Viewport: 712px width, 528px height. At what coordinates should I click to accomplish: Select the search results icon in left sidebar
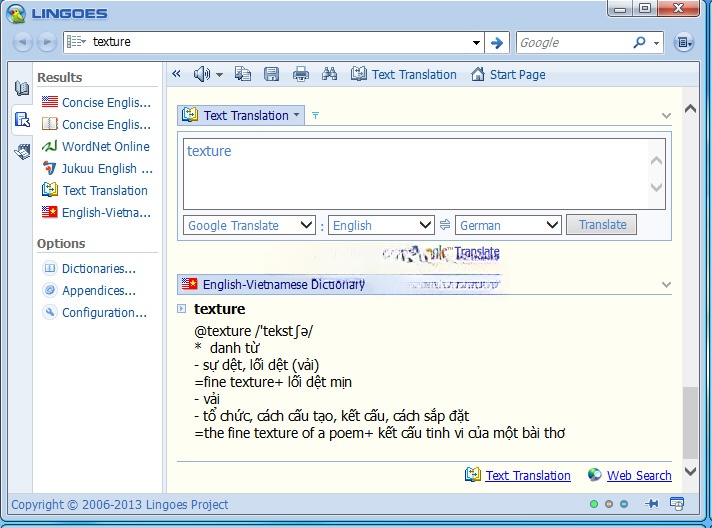pyautogui.click(x=22, y=120)
